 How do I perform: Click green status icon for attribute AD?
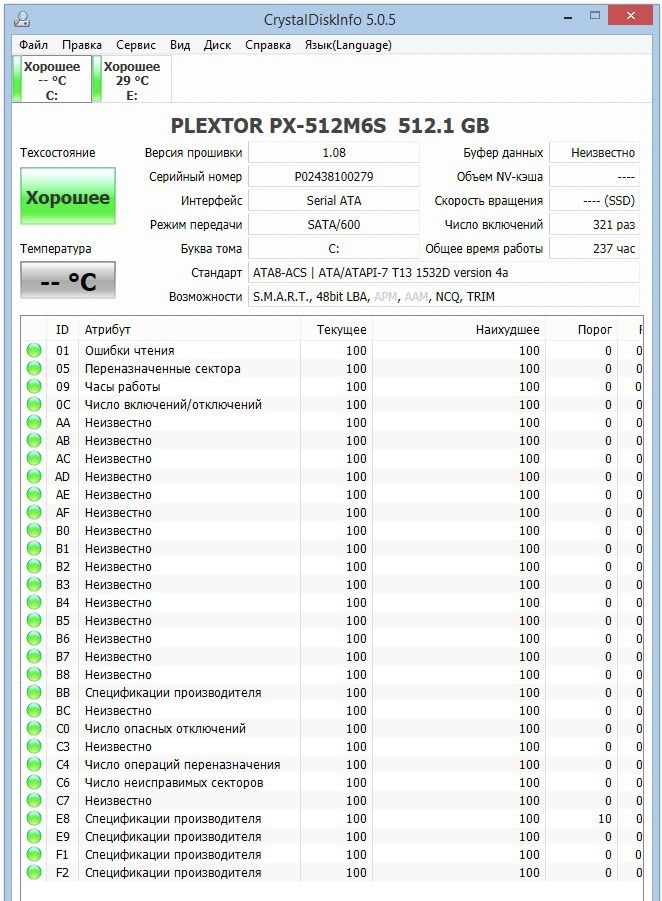coord(34,476)
